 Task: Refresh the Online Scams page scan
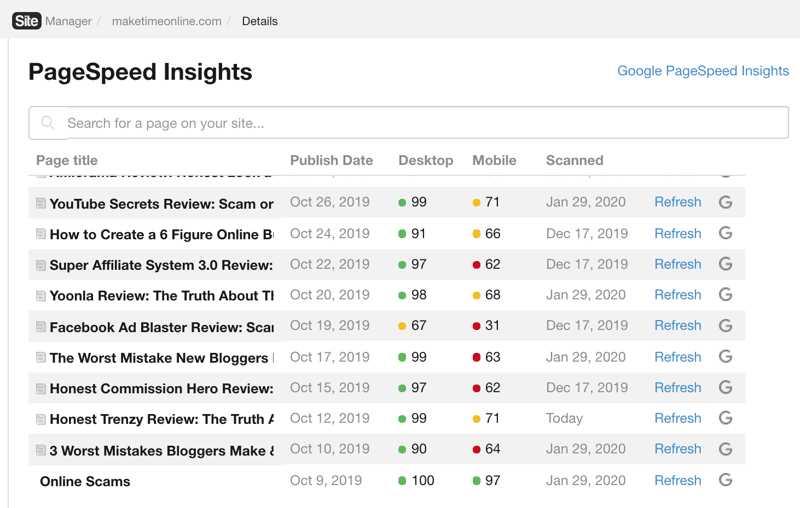pos(678,480)
